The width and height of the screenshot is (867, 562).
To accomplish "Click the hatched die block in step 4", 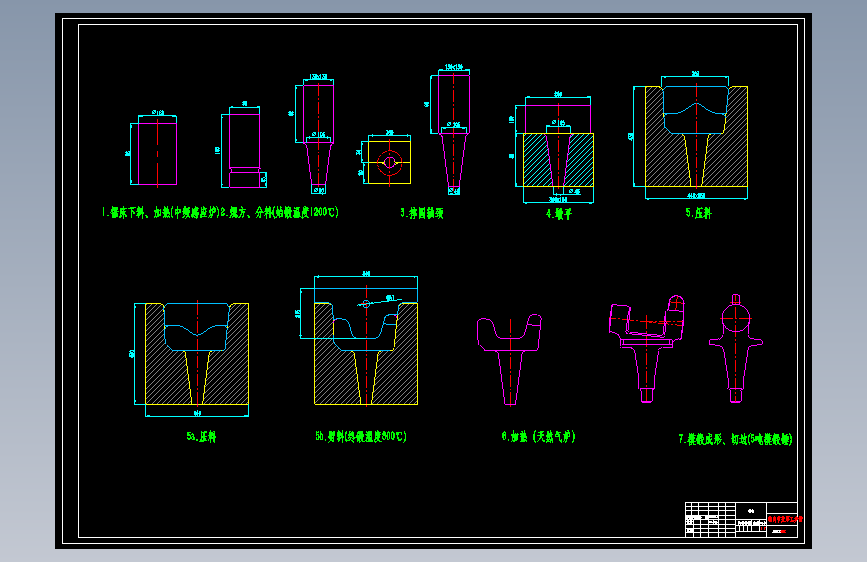I will tap(558, 160).
